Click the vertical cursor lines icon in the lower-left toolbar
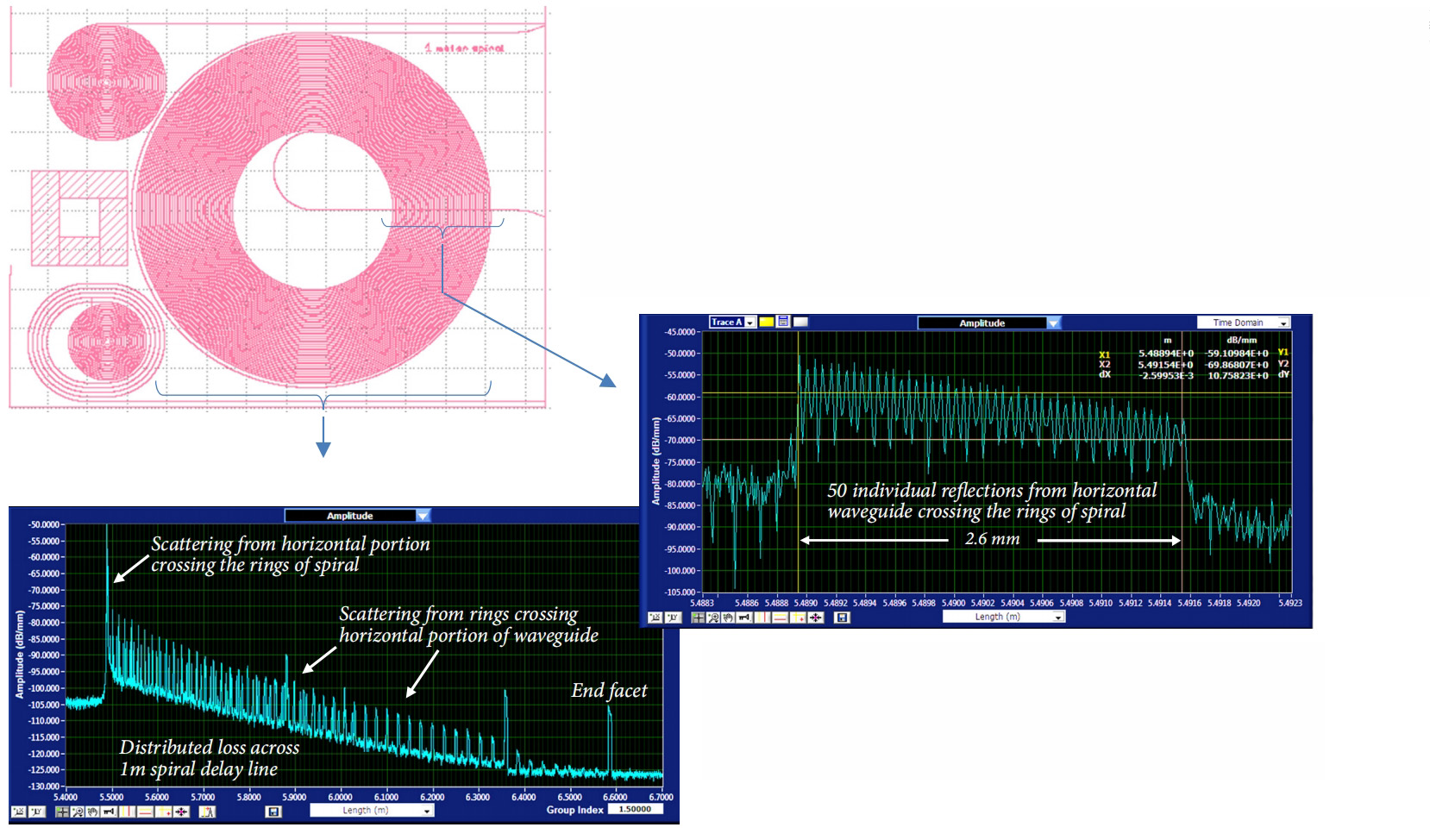 pyautogui.click(x=128, y=812)
